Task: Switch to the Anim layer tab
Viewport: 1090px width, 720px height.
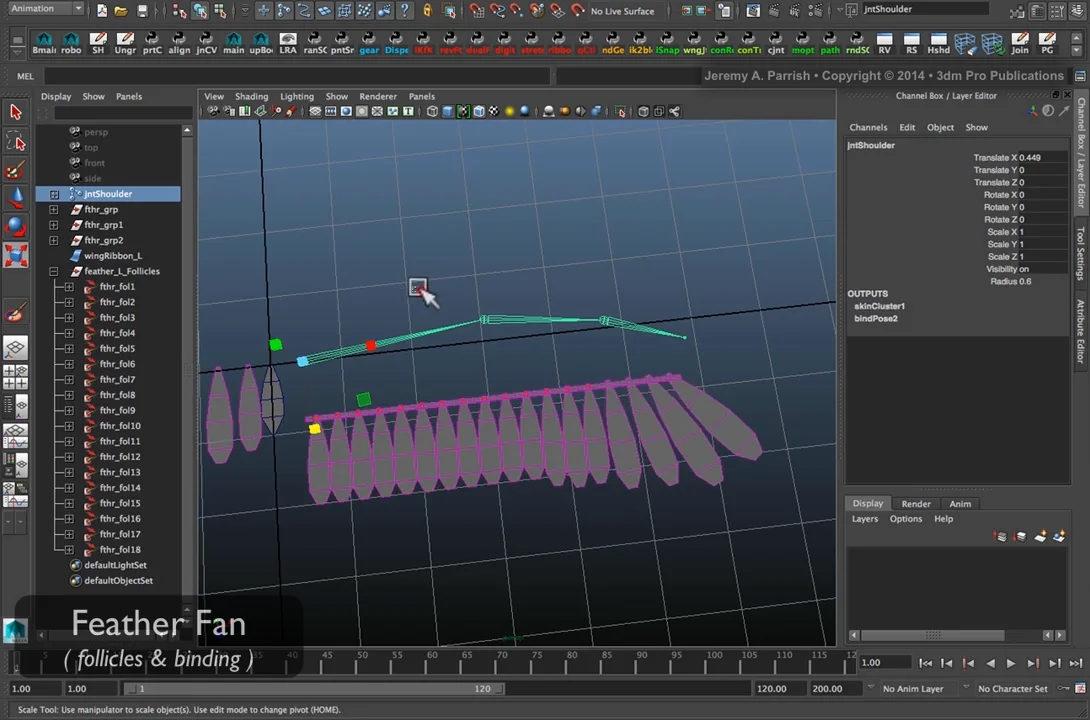Action: click(960, 504)
